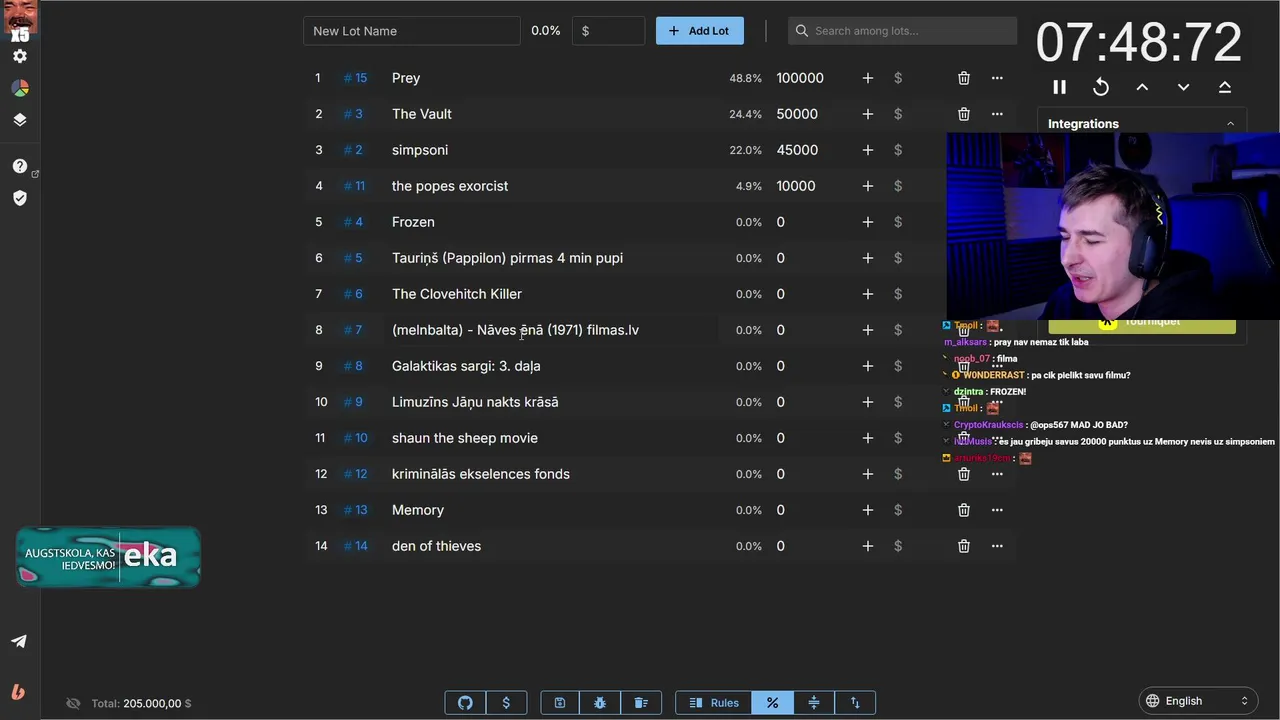Edit the simpsoni amount 45000

click(x=797, y=150)
